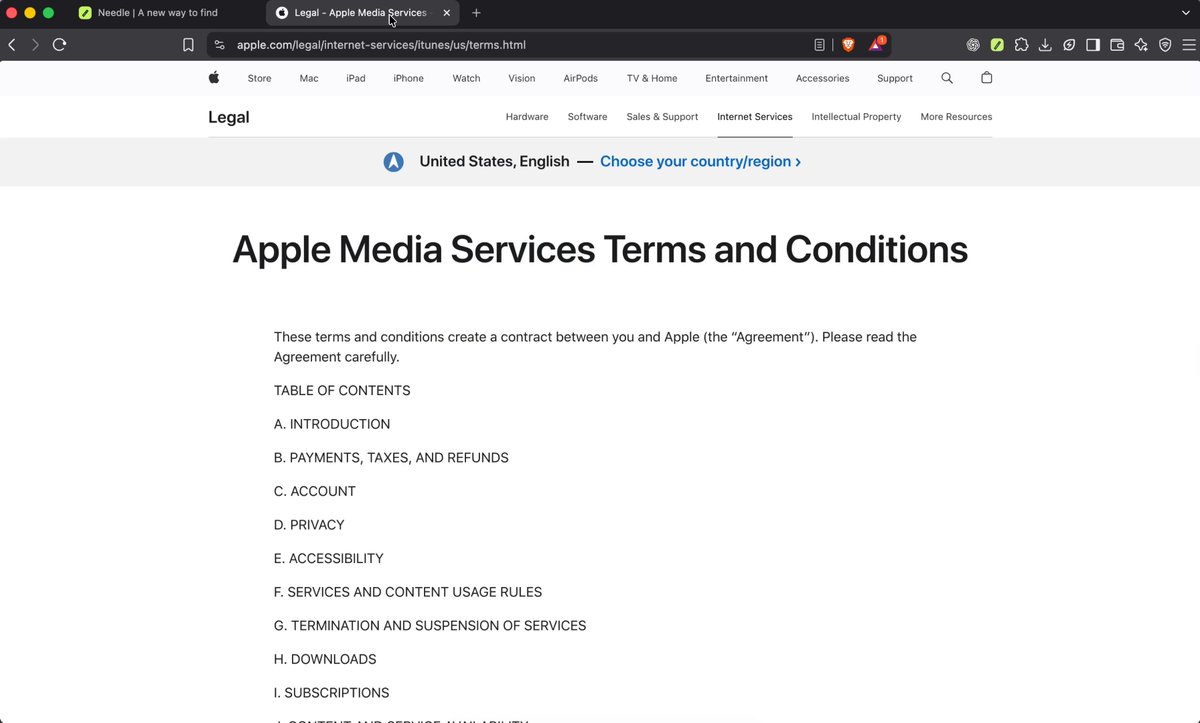1200x723 pixels.
Task: Go to Intellectual Property section
Action: tap(856, 117)
